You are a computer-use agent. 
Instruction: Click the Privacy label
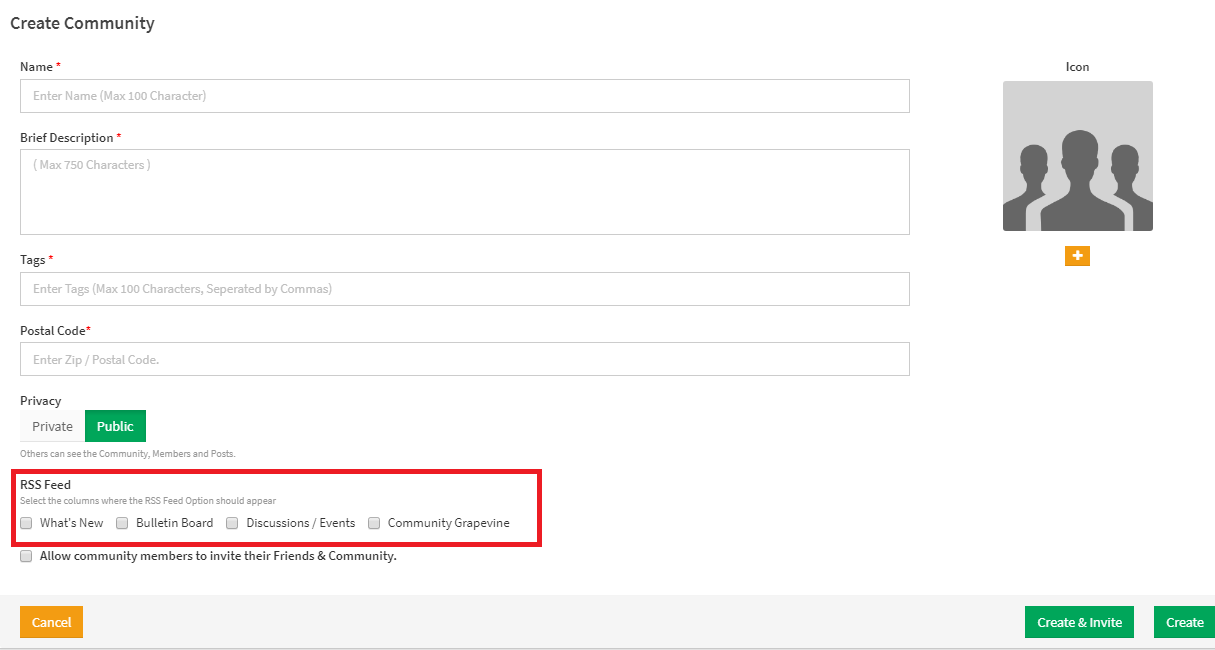pyautogui.click(x=40, y=401)
